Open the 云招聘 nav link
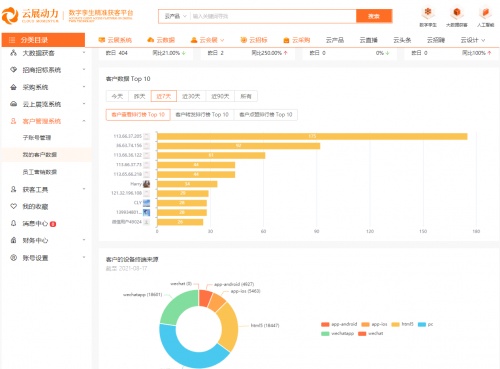 pyautogui.click(x=436, y=40)
